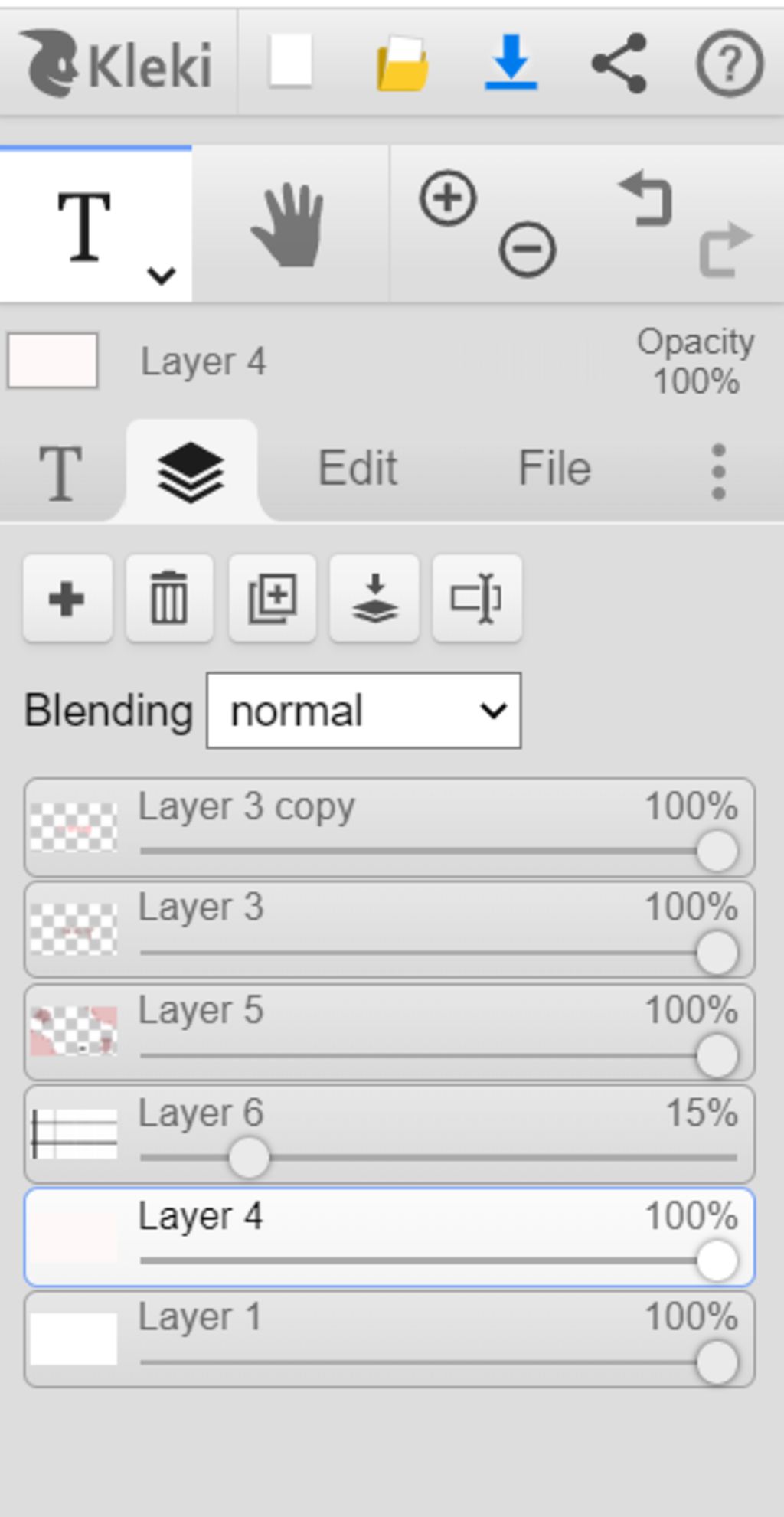This screenshot has height=1517, width=784.
Task: Switch to the File tab
Action: 554,468
